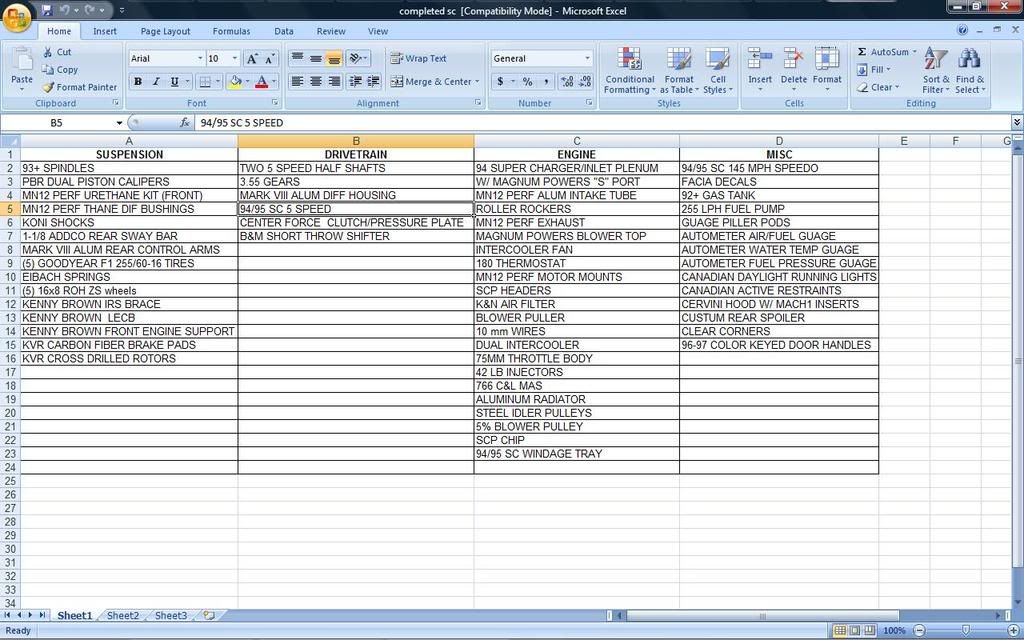This screenshot has height=640, width=1024.
Task: Paste clipboard contents
Action: [x=22, y=67]
